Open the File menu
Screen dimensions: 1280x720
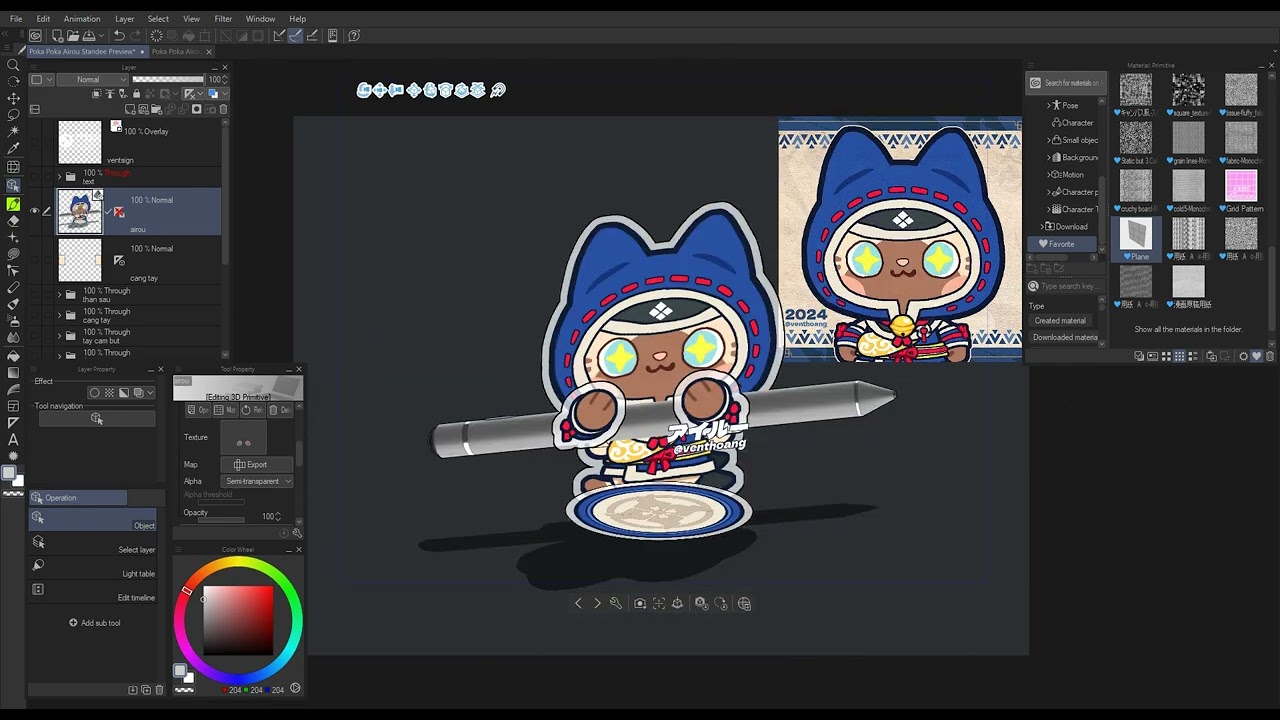16,18
